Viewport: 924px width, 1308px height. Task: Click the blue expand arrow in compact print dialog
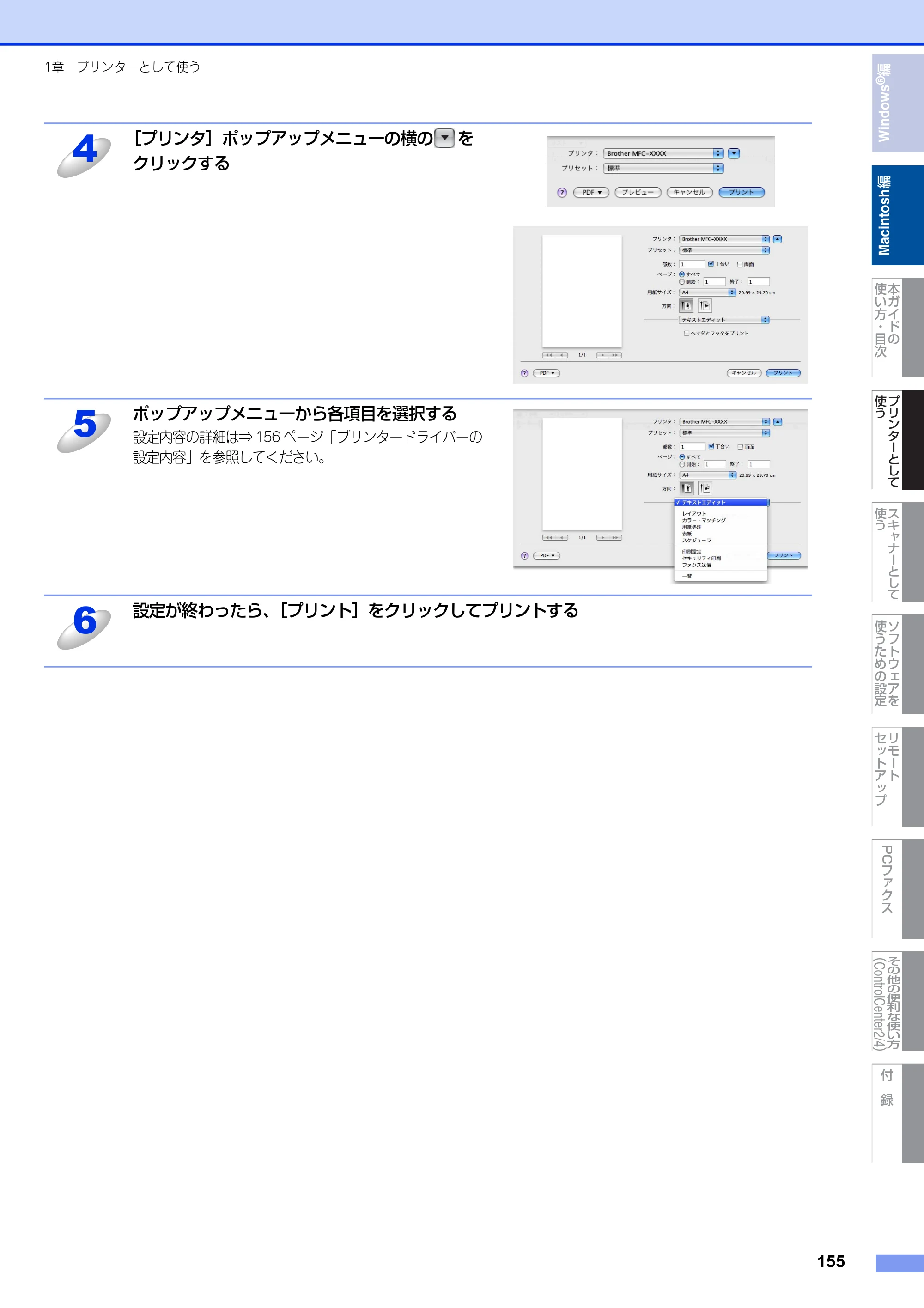(734, 153)
